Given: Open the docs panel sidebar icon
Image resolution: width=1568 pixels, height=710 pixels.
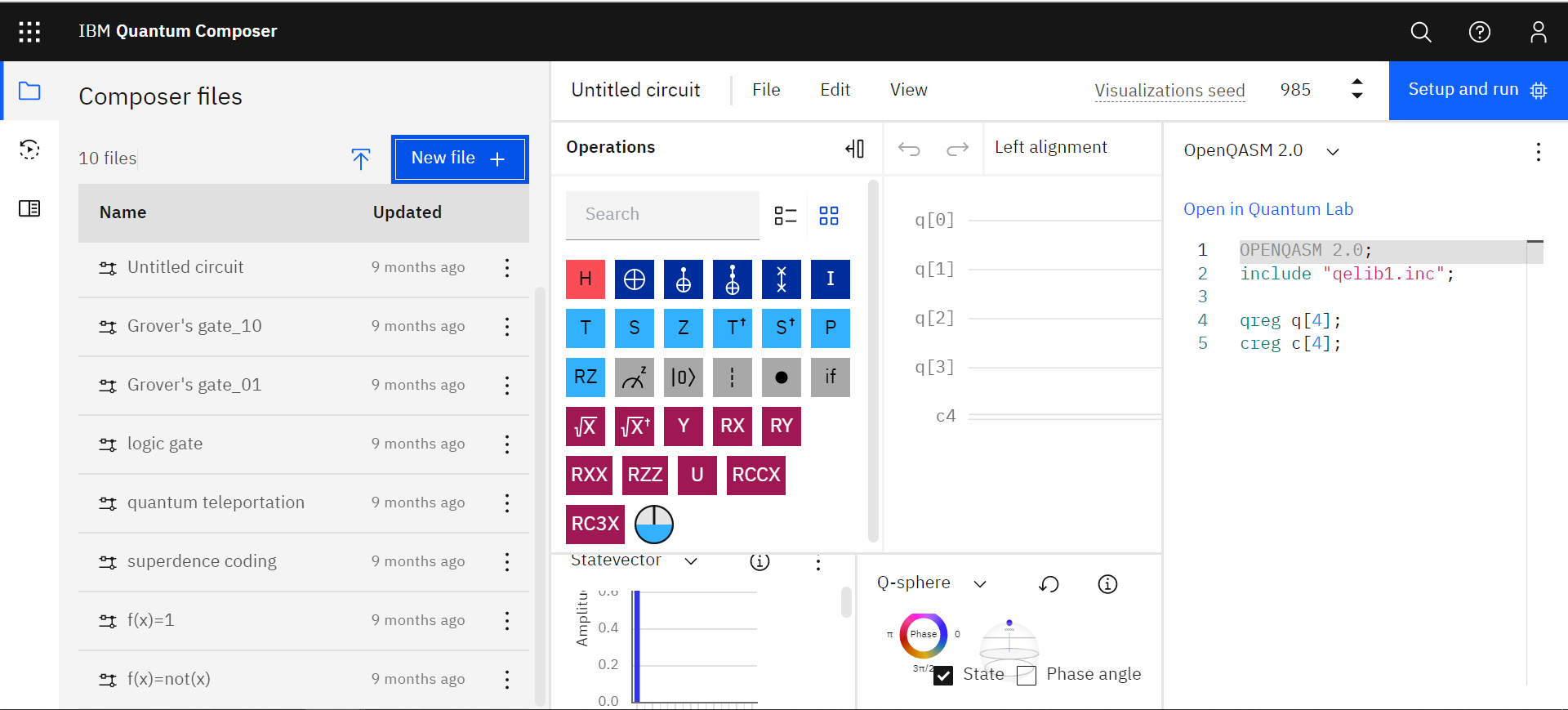Looking at the screenshot, I should click(x=29, y=208).
